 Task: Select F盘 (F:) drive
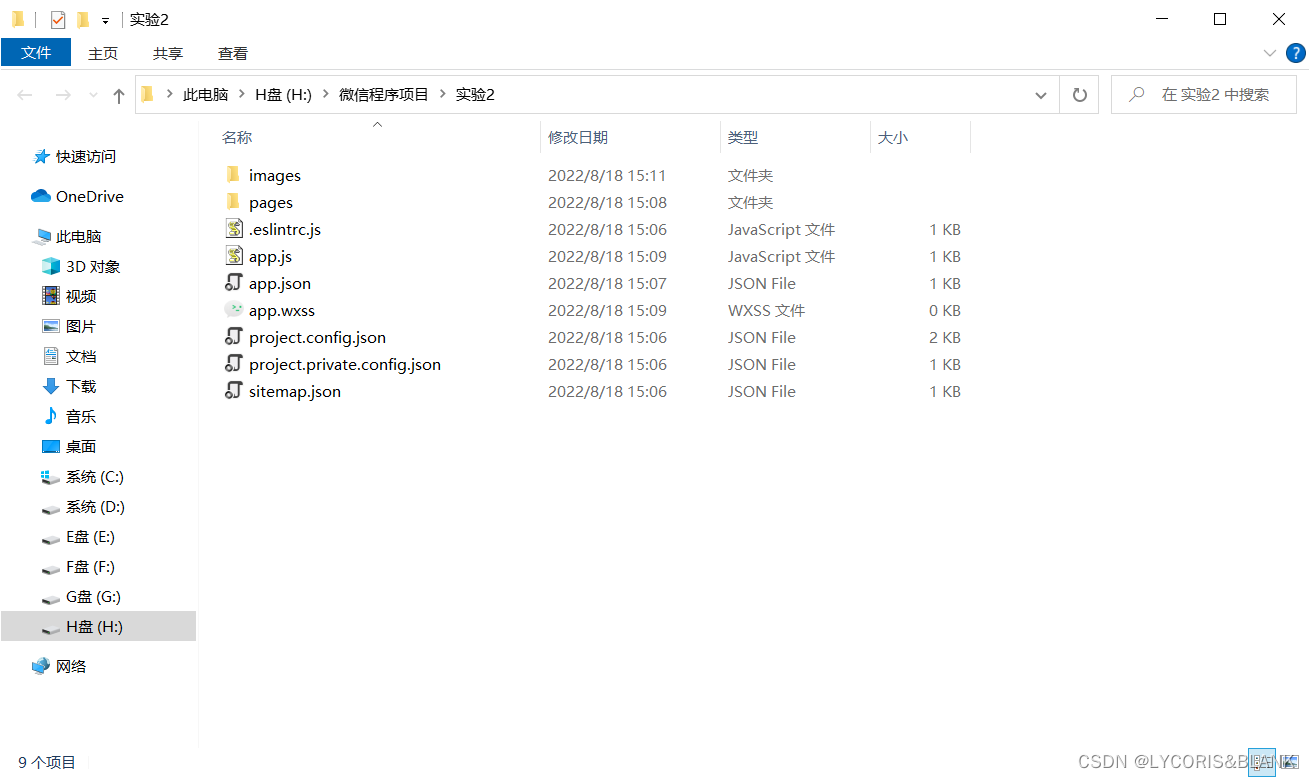click(x=79, y=566)
